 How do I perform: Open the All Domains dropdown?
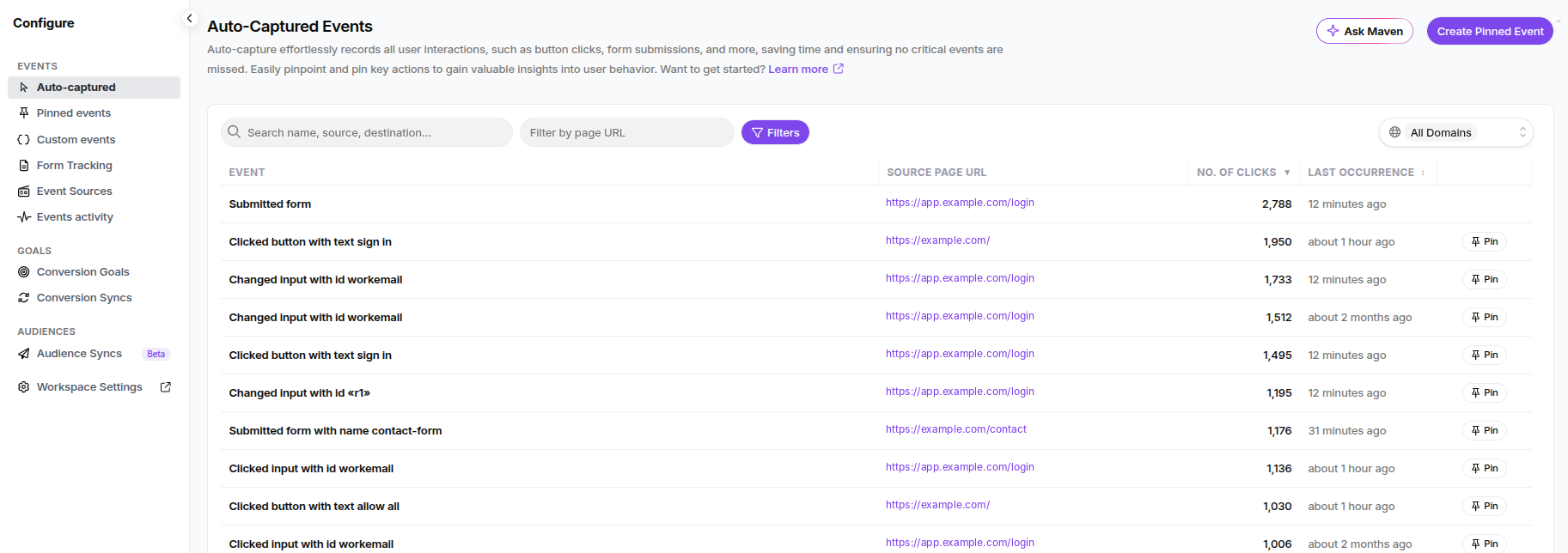[x=1456, y=132]
